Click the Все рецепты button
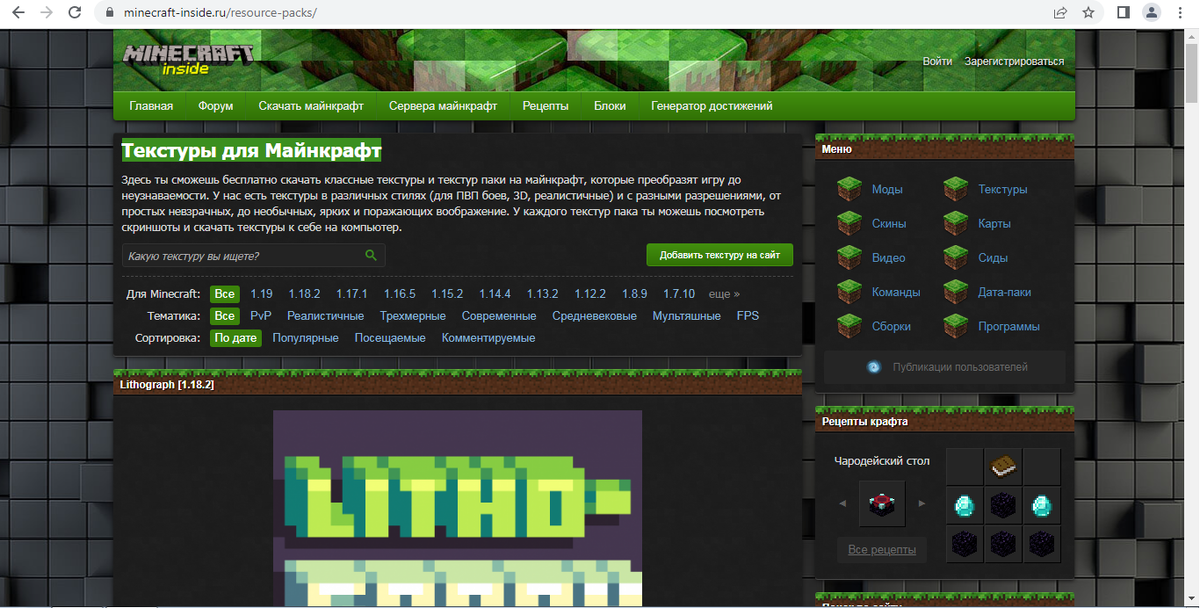The image size is (1200, 608). (x=881, y=550)
